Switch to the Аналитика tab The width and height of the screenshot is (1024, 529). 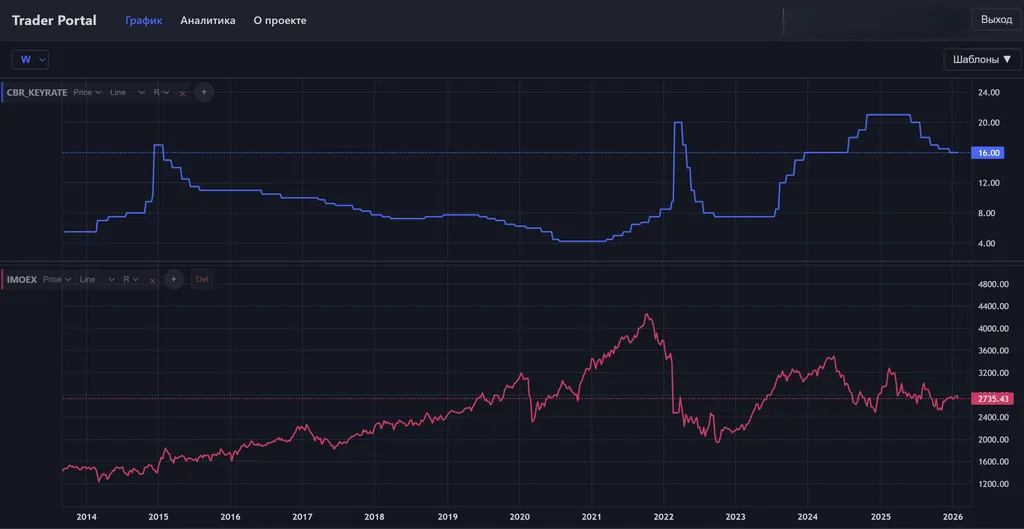(x=208, y=20)
